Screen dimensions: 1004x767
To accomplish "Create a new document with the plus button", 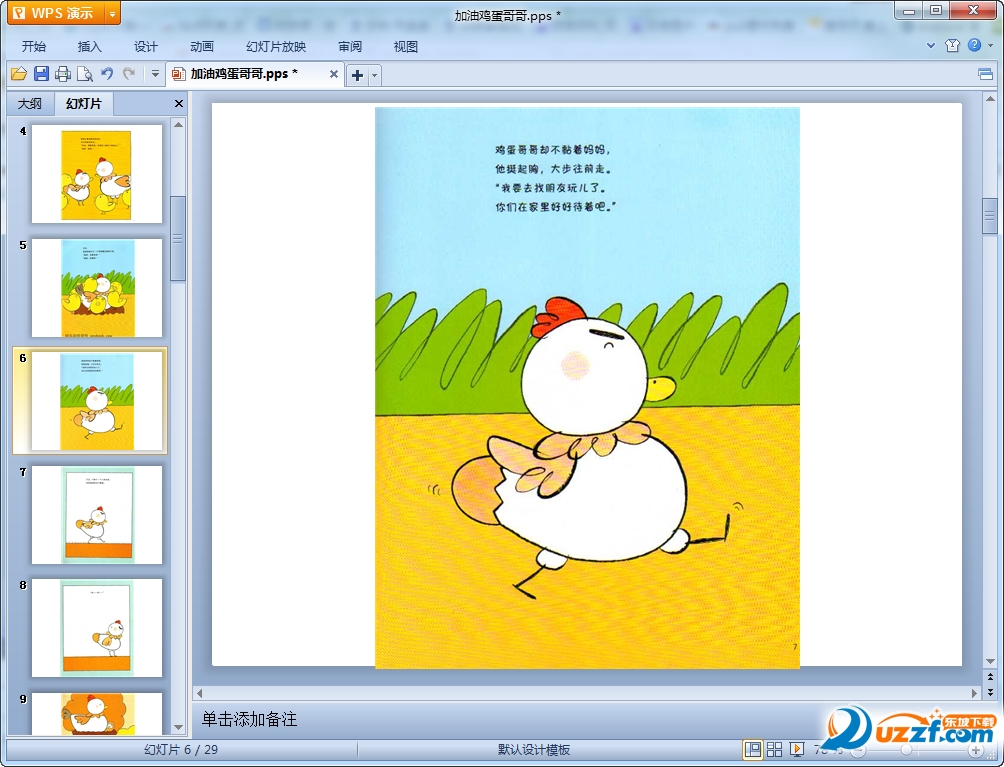I will (x=357, y=75).
